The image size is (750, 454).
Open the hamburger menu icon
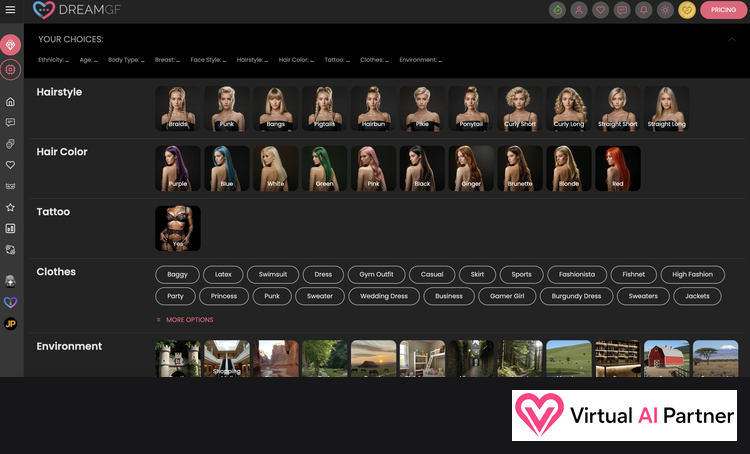click(10, 10)
